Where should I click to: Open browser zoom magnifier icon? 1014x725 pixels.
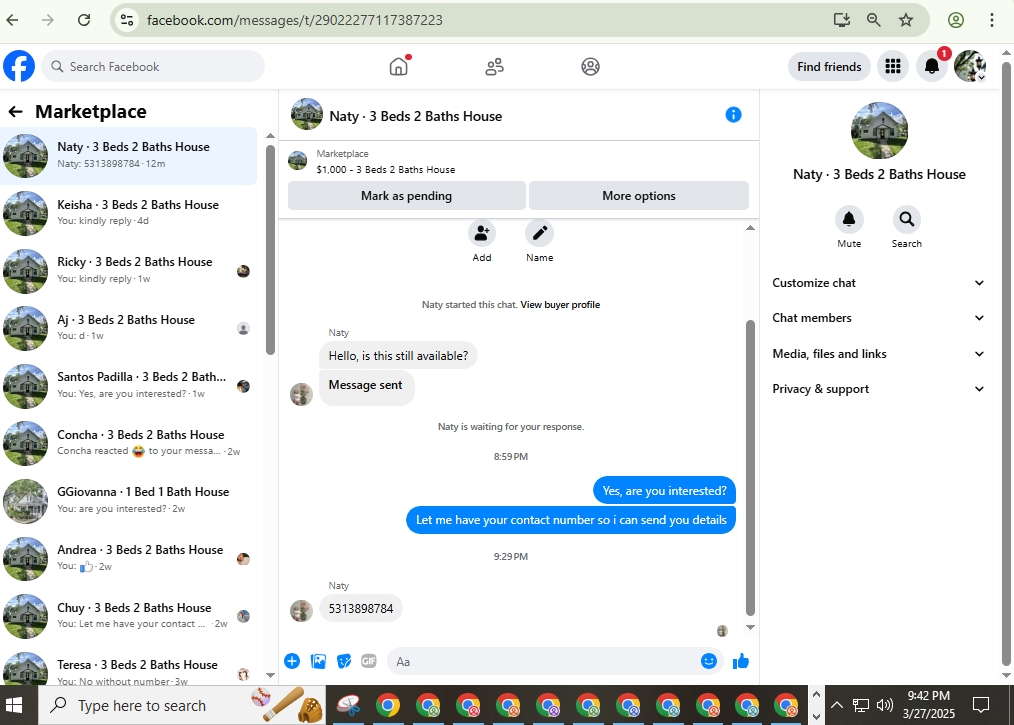pyautogui.click(x=874, y=20)
